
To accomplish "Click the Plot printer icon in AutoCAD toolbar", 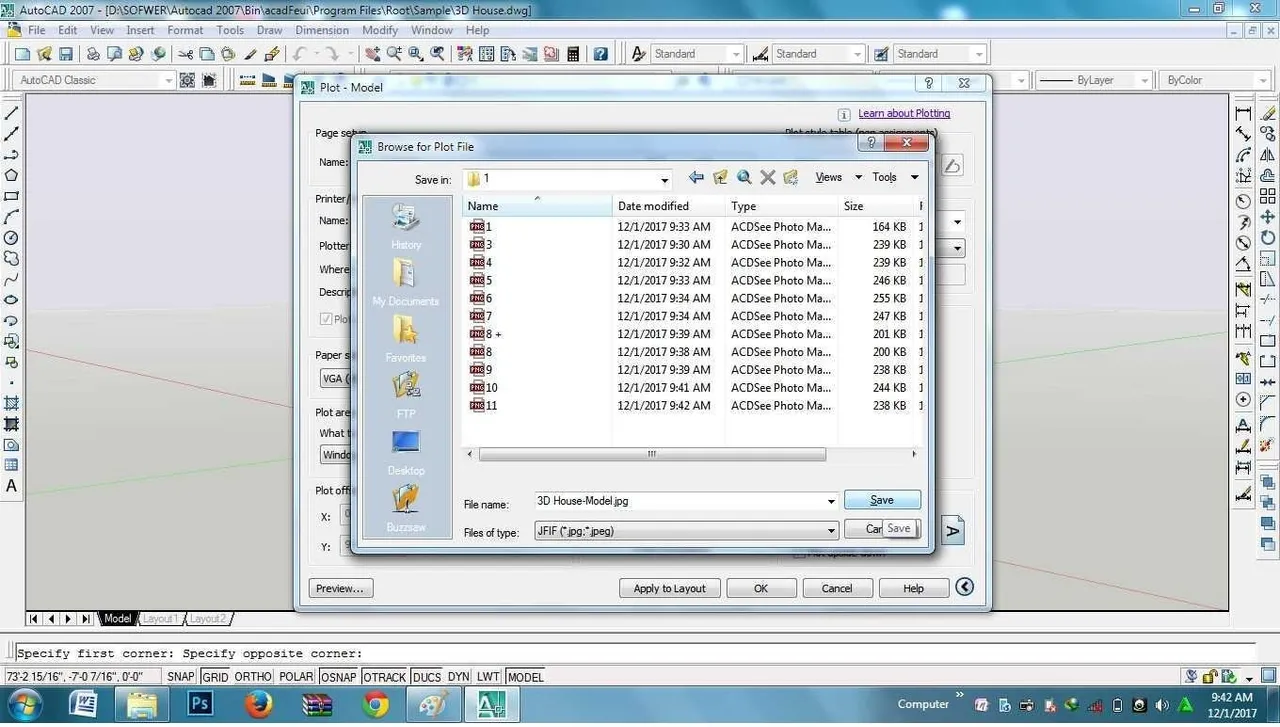I will (93, 54).
